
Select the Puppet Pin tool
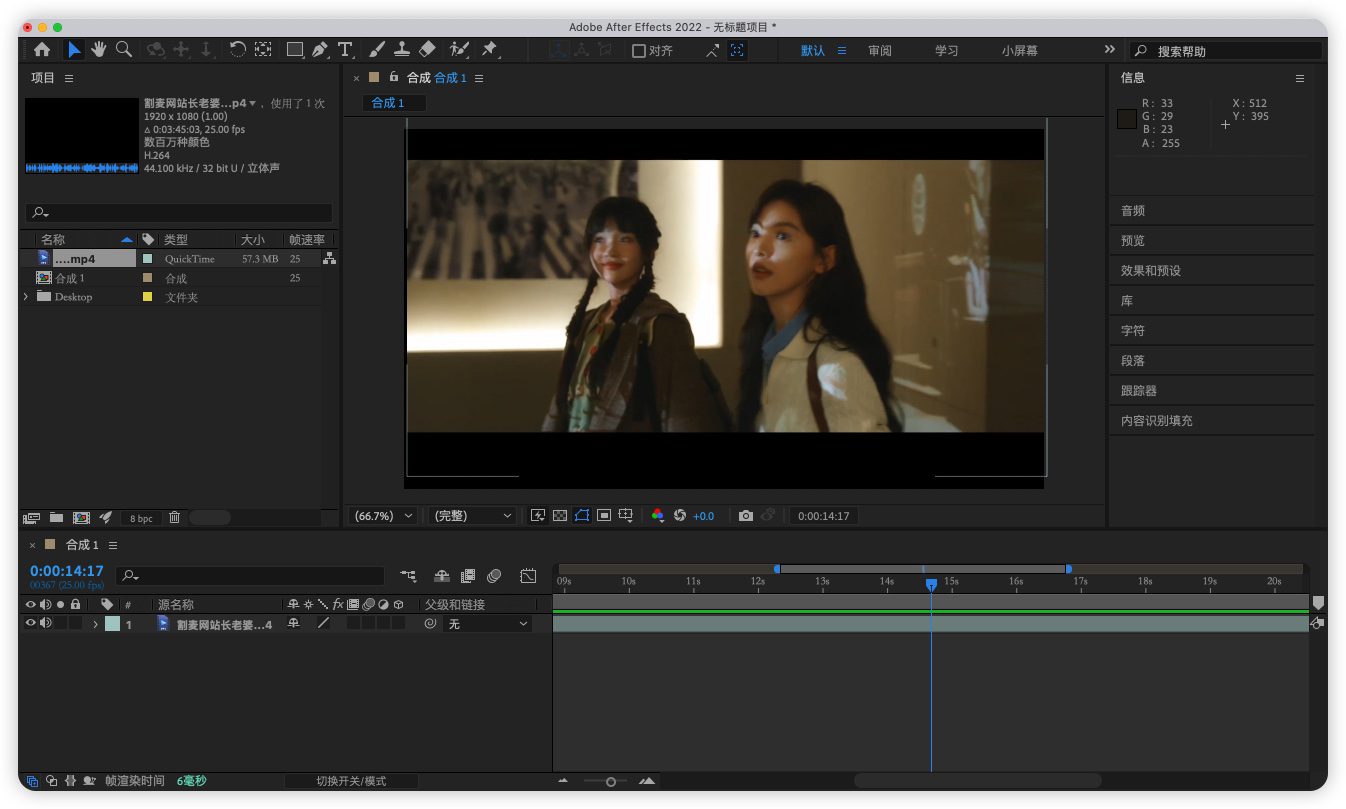[x=489, y=49]
